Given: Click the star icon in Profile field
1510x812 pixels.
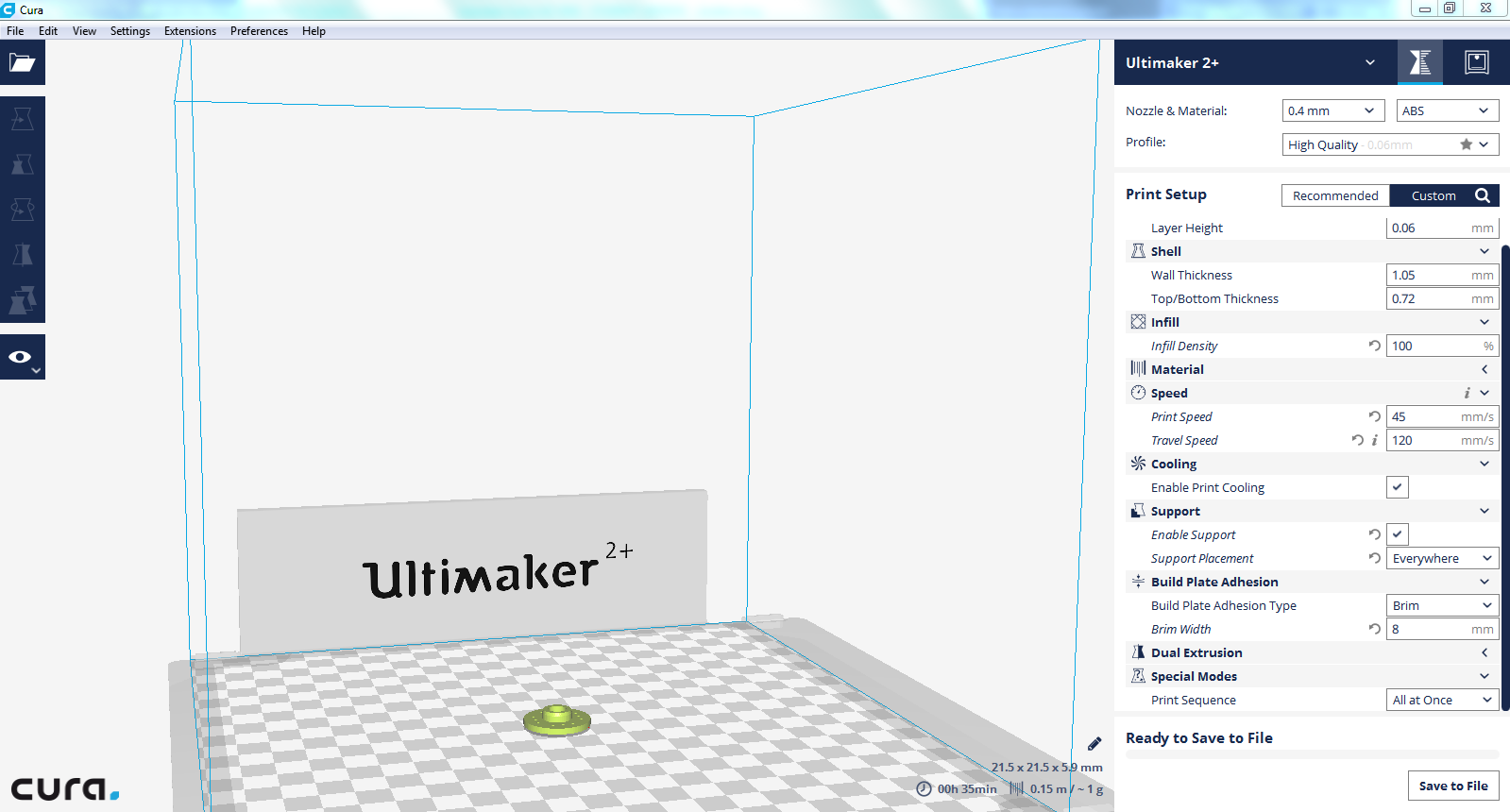Looking at the screenshot, I should pyautogui.click(x=1466, y=144).
